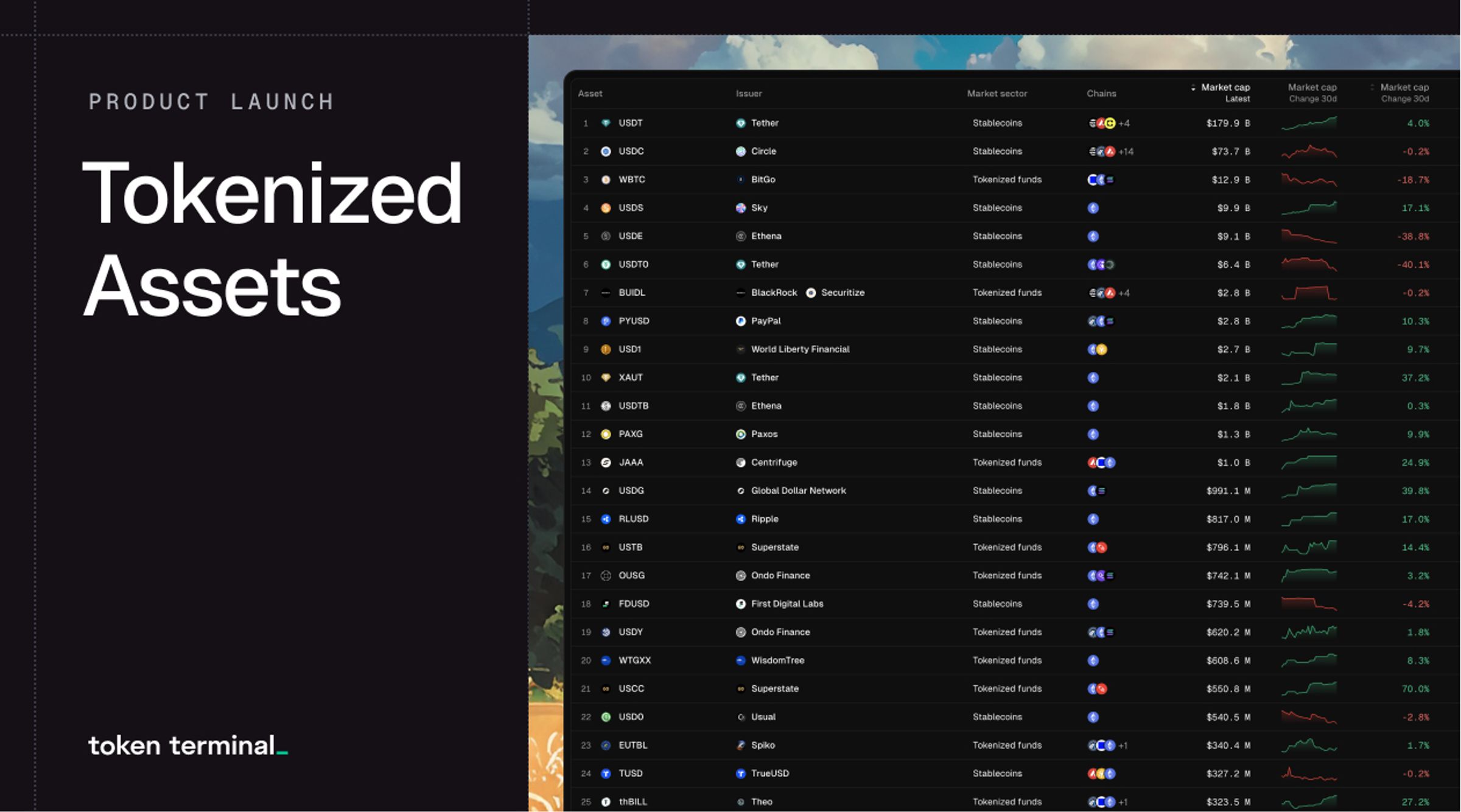Click the USDO asset icon
This screenshot has width=1461, height=812.
click(606, 717)
